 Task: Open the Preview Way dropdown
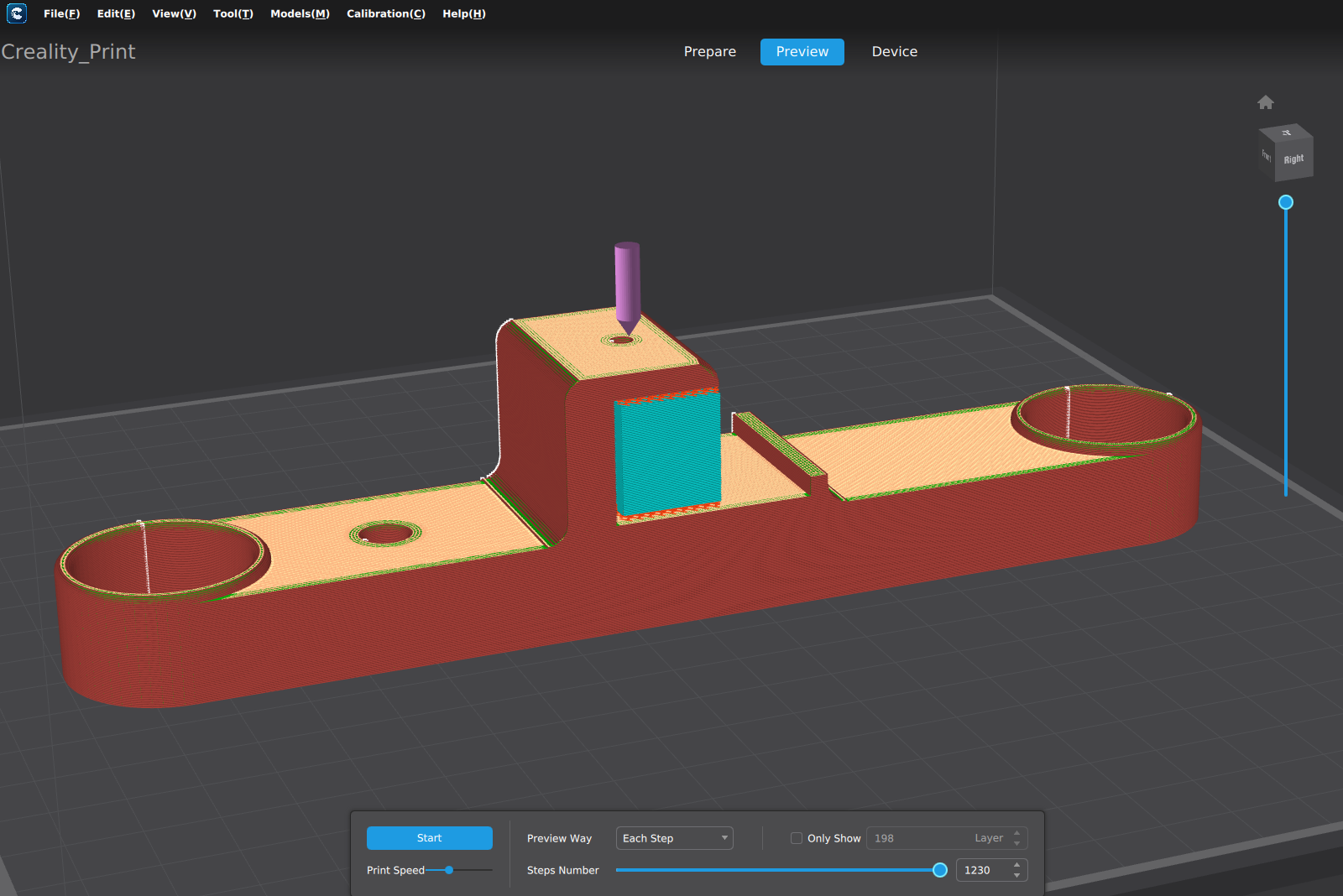(x=674, y=838)
